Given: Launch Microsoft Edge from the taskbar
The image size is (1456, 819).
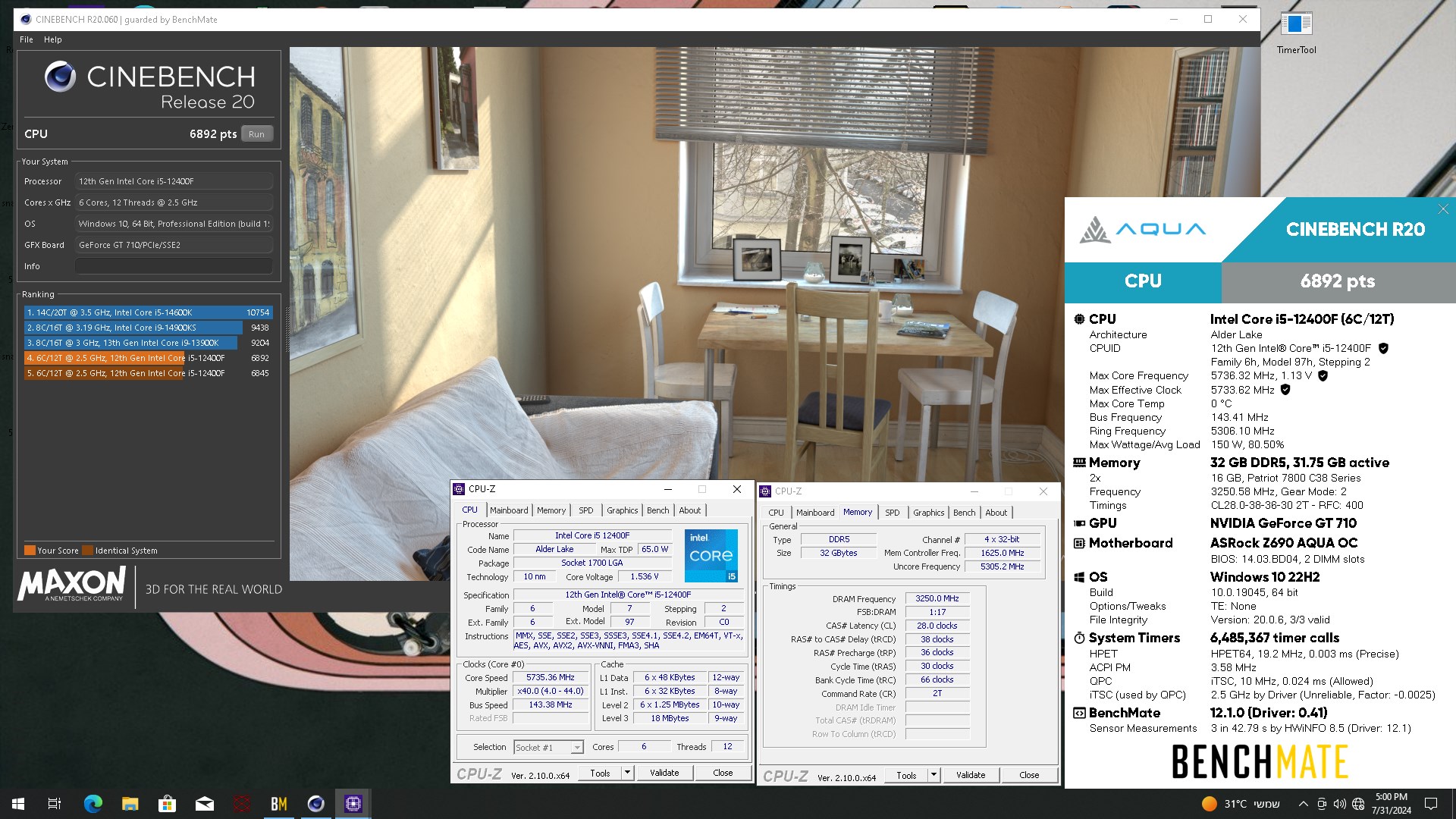Looking at the screenshot, I should pyautogui.click(x=93, y=804).
